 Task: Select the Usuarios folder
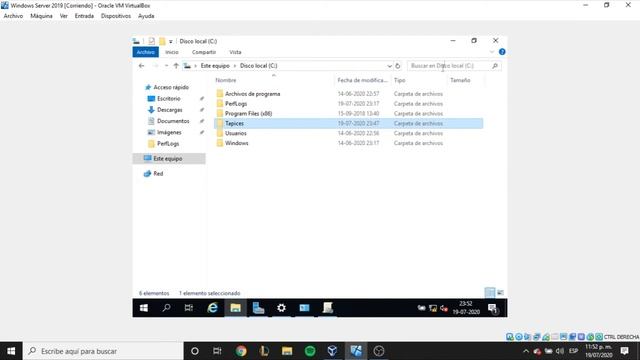coord(236,133)
